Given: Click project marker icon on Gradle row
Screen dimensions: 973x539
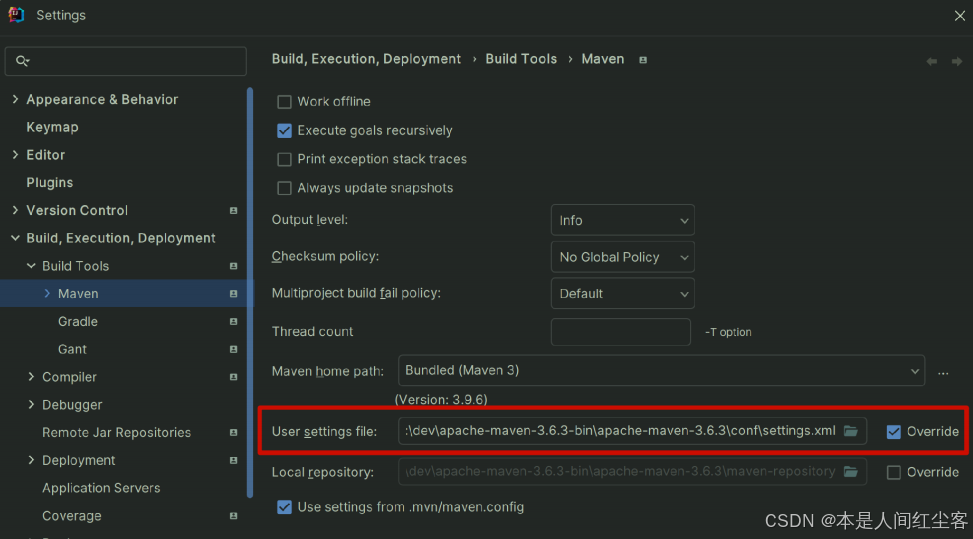Looking at the screenshot, I should click(x=233, y=321).
